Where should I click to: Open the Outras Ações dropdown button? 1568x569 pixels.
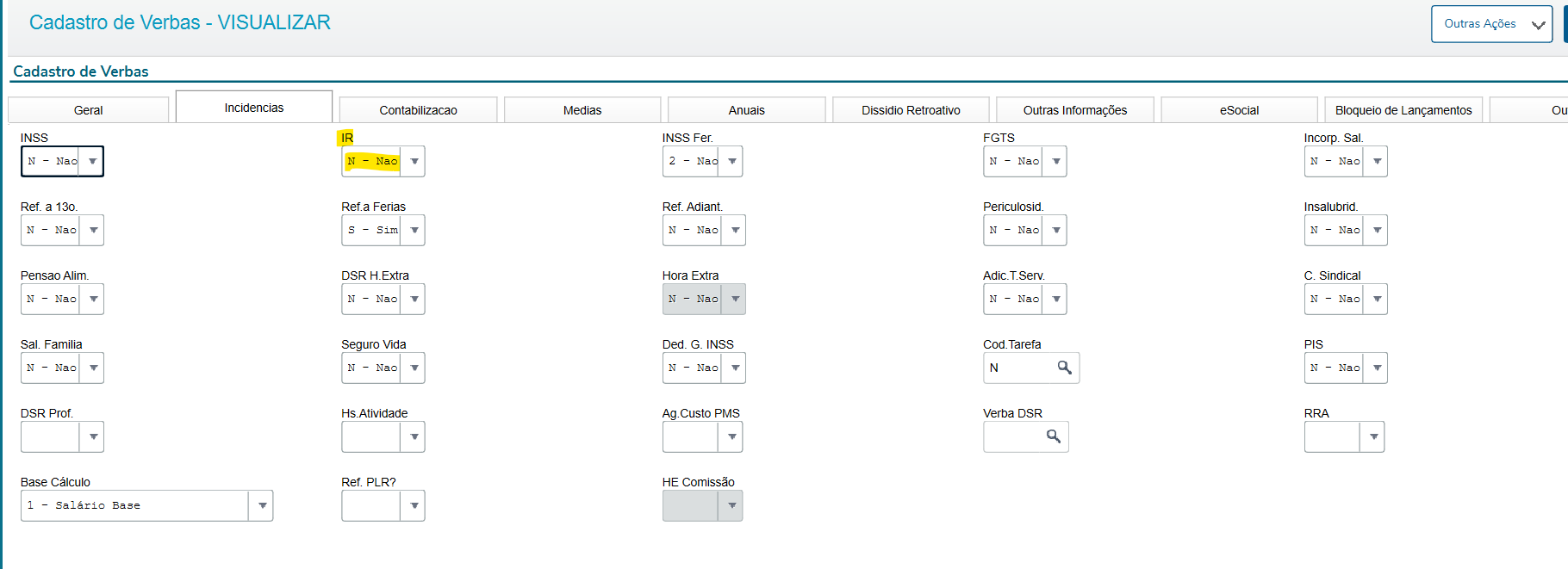pyautogui.click(x=1491, y=24)
